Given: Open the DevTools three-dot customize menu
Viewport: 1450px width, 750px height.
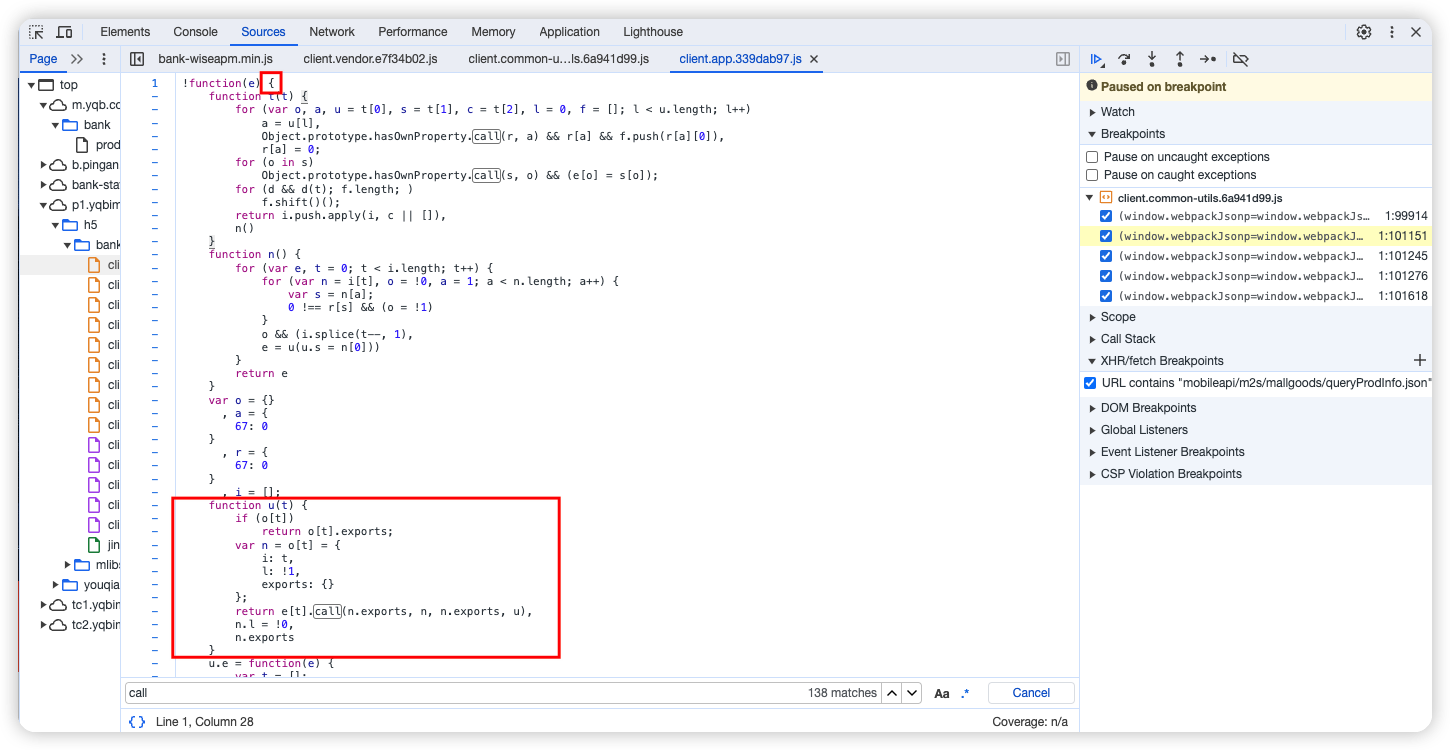Looking at the screenshot, I should click(1391, 32).
